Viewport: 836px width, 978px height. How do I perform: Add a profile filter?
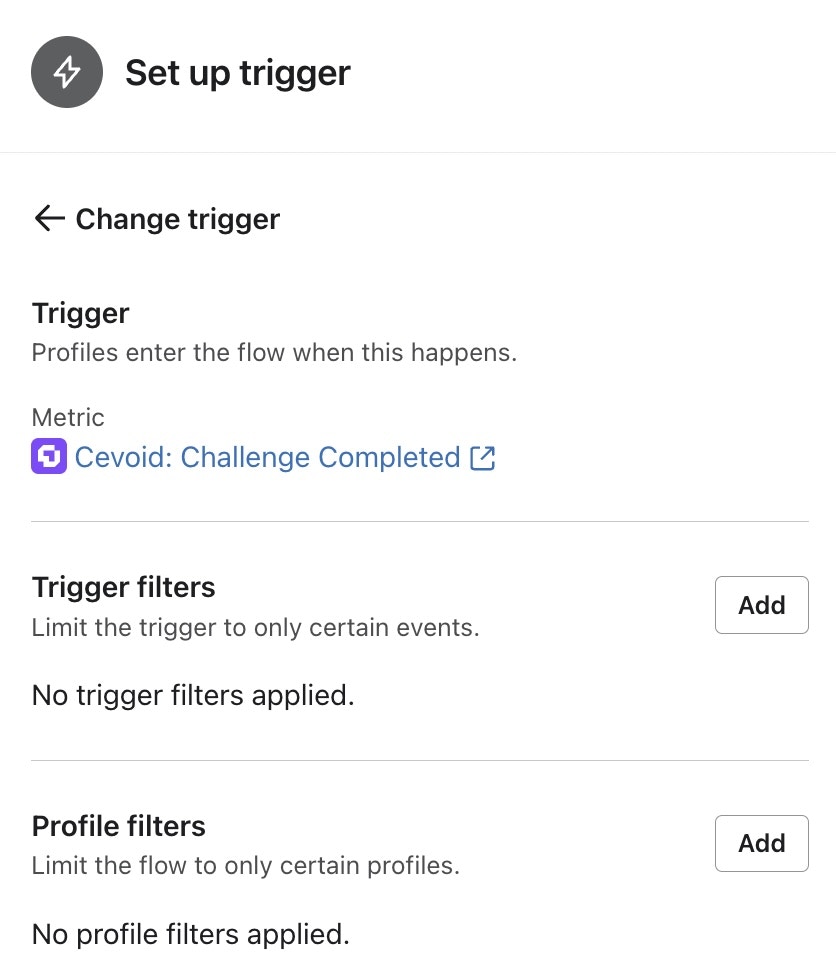pyautogui.click(x=761, y=843)
